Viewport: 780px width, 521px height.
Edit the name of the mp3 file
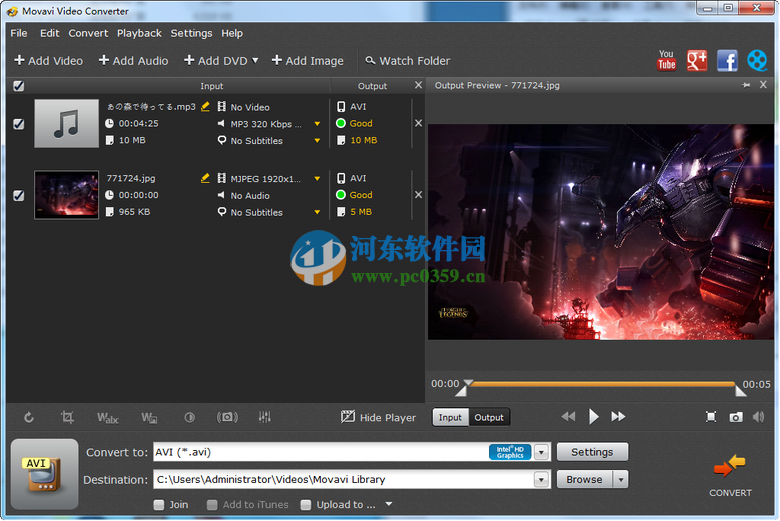point(205,106)
